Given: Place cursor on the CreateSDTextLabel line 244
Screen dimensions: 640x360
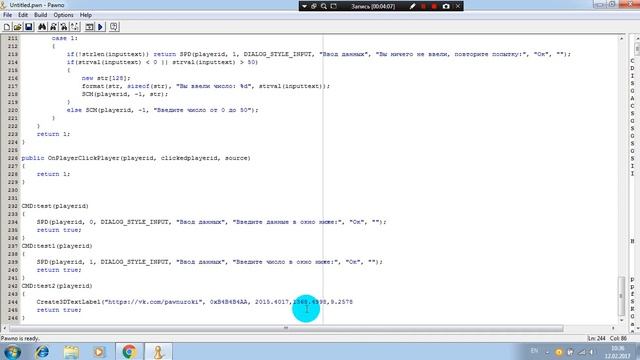Looking at the screenshot, I should tap(195, 302).
